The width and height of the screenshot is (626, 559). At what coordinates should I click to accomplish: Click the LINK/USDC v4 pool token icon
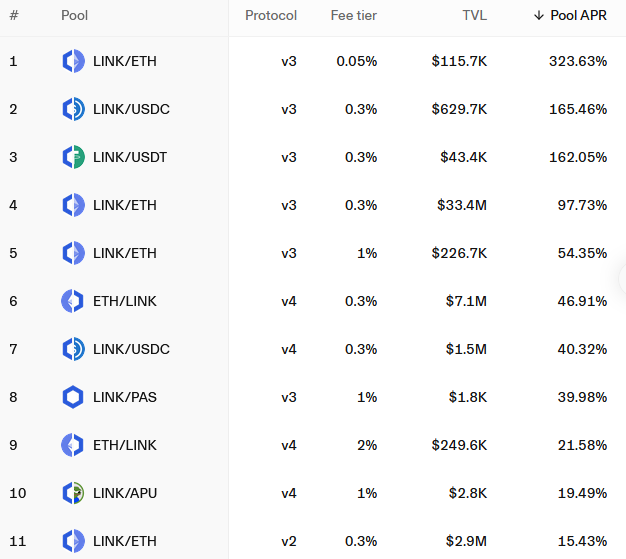(x=73, y=349)
